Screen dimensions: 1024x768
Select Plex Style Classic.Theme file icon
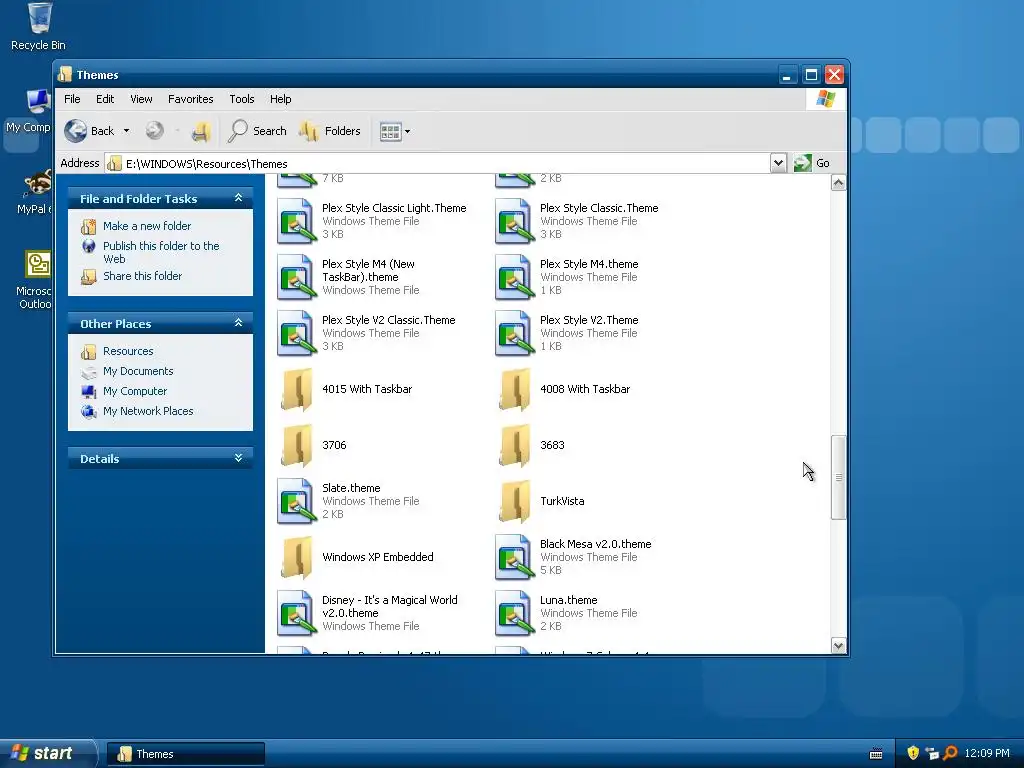[515, 221]
